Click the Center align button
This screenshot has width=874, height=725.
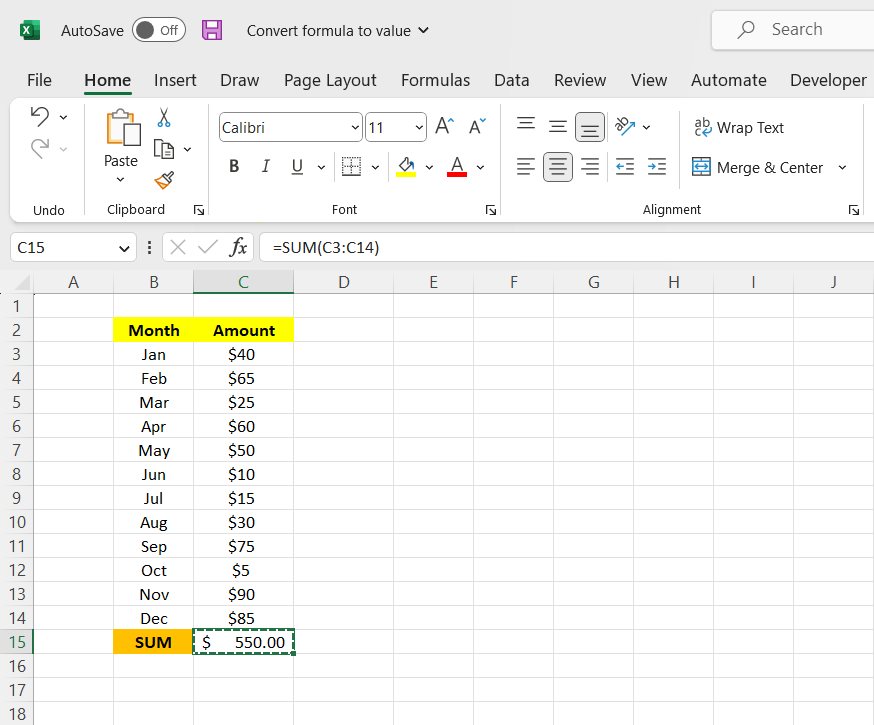(x=558, y=167)
